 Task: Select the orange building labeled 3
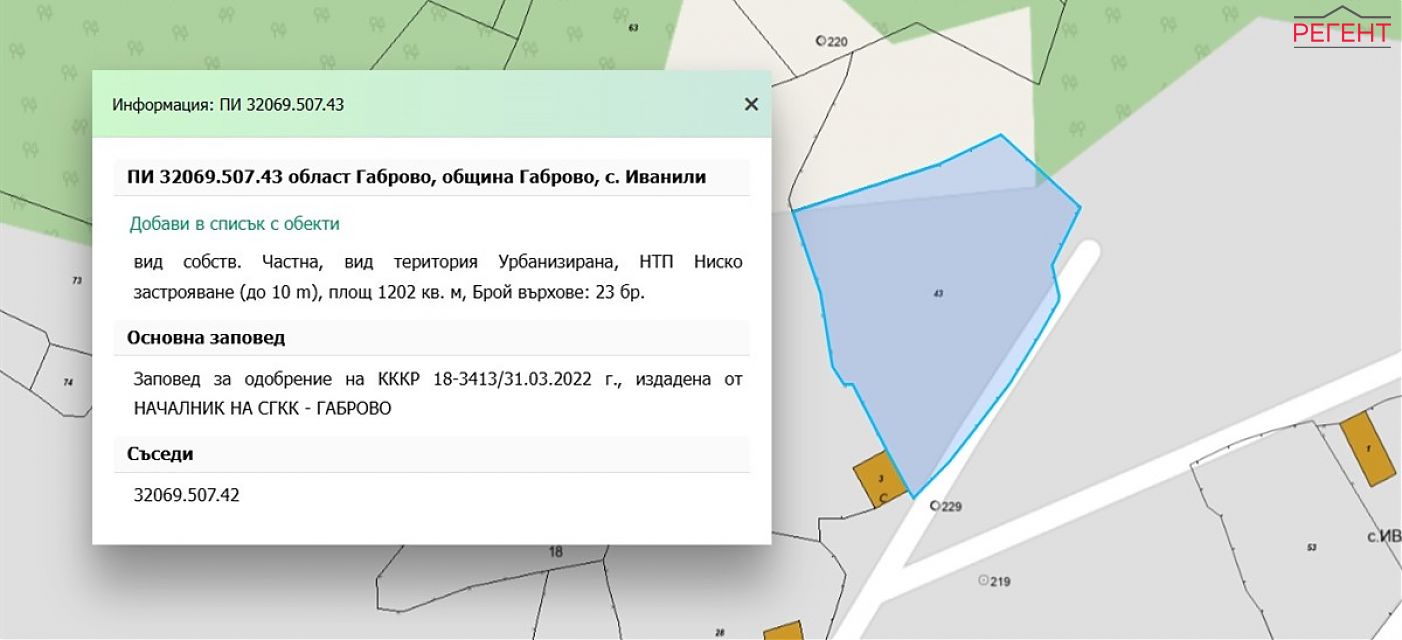(878, 480)
